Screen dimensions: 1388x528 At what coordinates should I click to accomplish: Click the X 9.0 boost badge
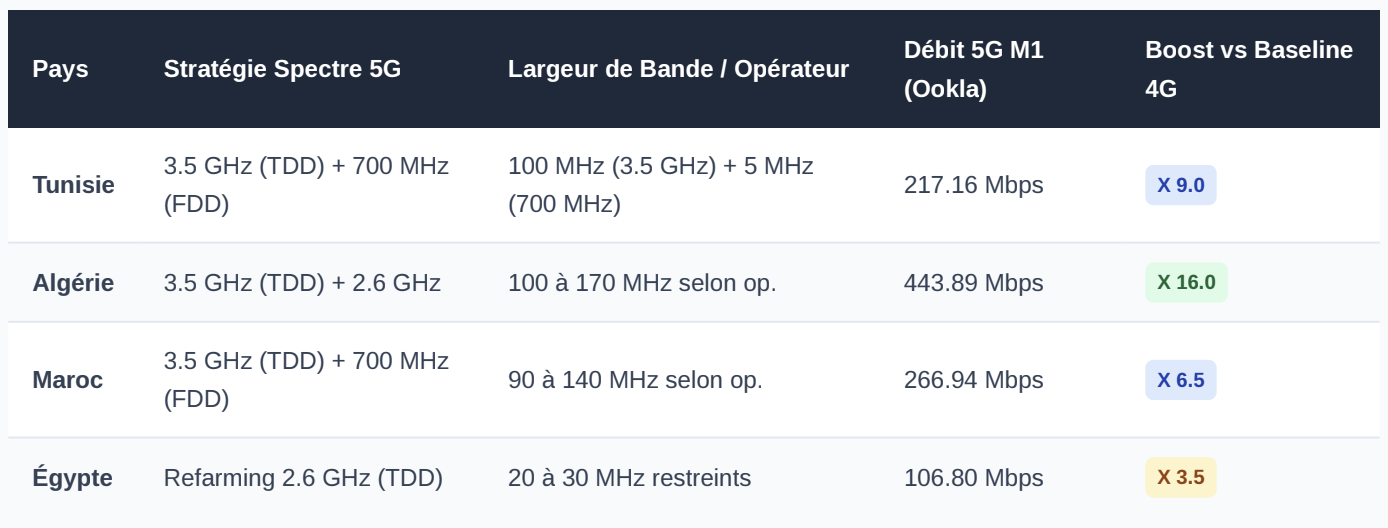click(x=1181, y=185)
